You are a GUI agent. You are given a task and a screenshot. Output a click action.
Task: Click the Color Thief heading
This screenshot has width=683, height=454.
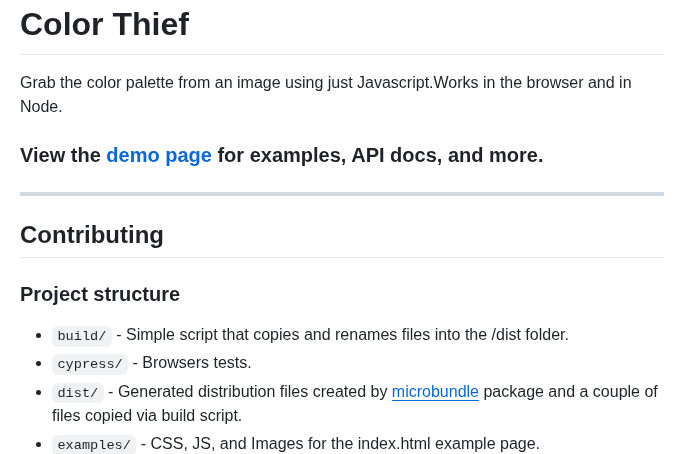click(x=105, y=24)
